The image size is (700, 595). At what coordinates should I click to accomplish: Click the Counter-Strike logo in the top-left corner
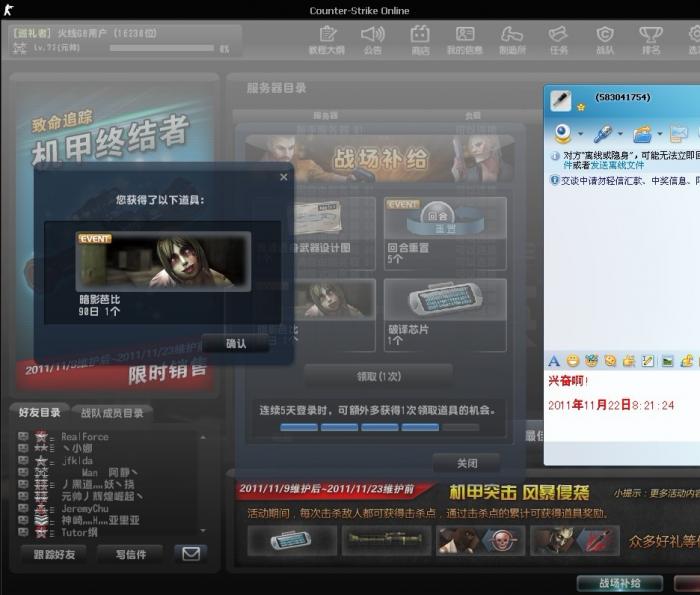pyautogui.click(x=8, y=10)
